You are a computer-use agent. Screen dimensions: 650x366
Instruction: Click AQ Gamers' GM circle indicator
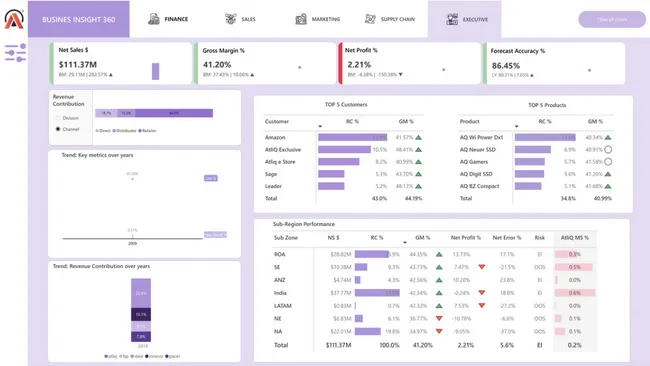click(x=608, y=162)
